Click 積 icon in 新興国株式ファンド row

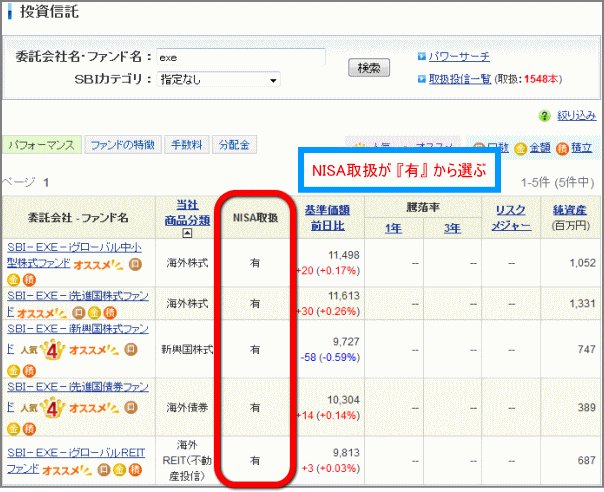pyautogui.click(x=29, y=371)
